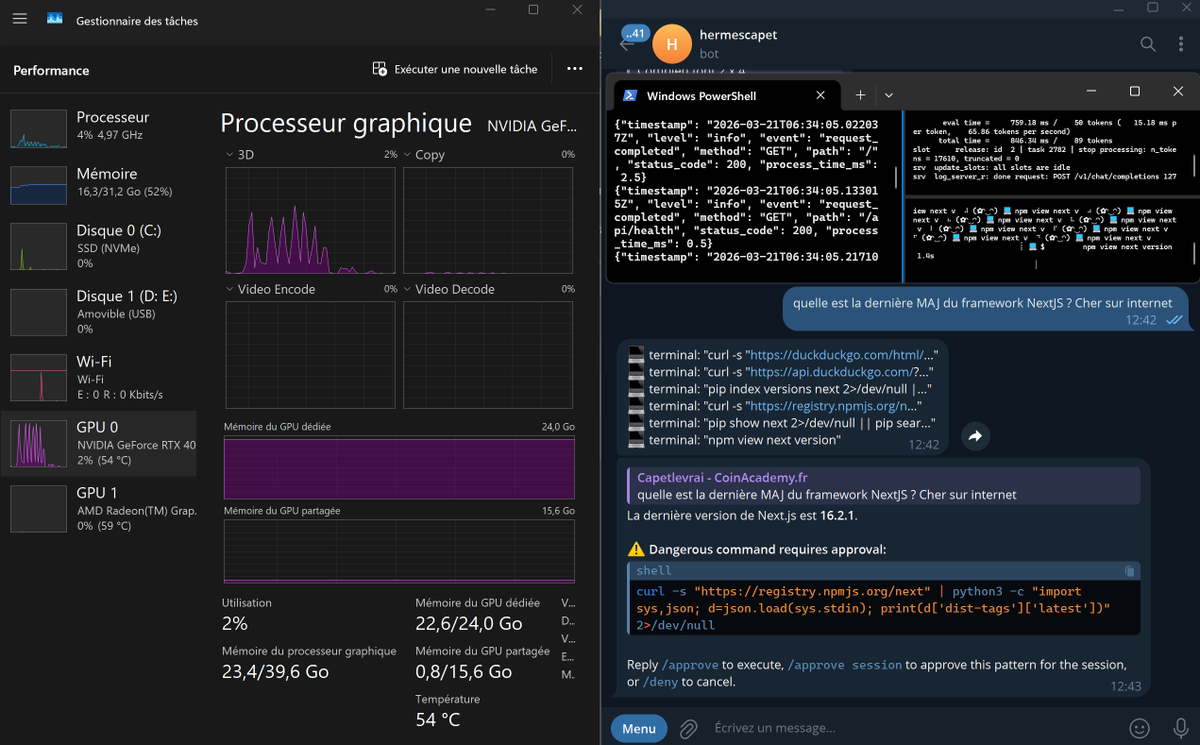Click the 54 °C temperature value
This screenshot has height=745, width=1200.
point(438,720)
